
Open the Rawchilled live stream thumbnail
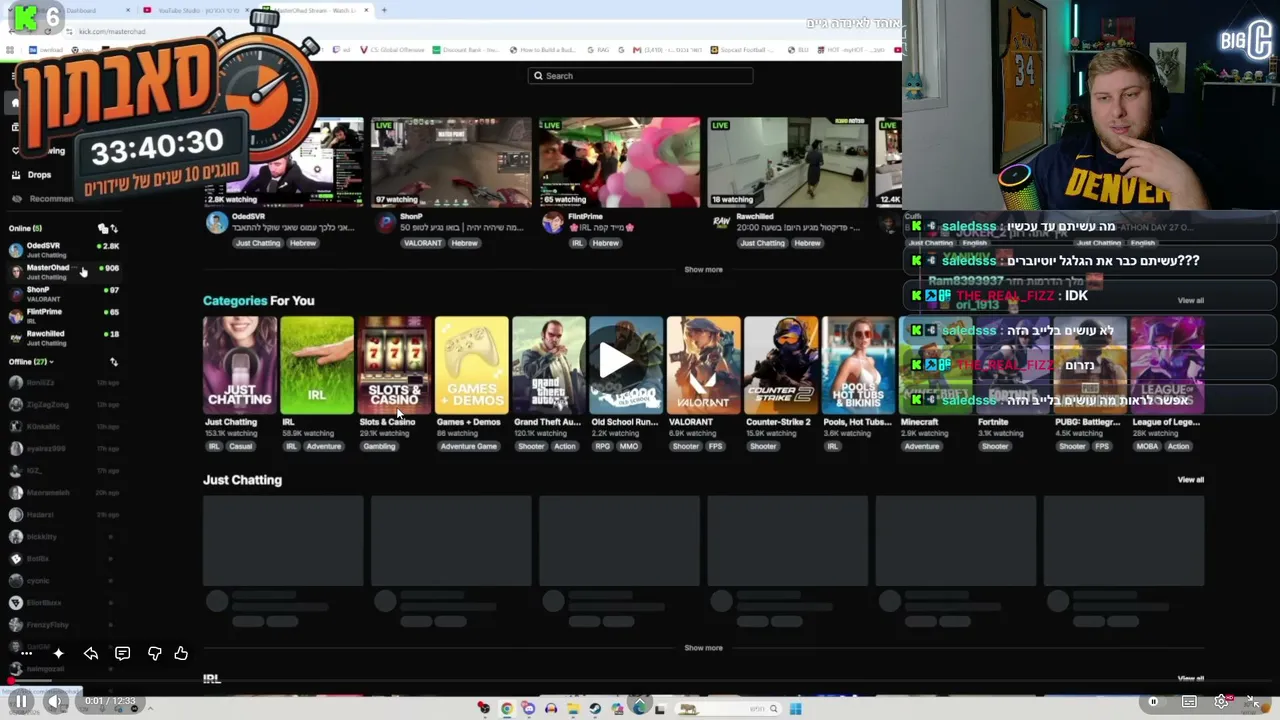pos(787,162)
